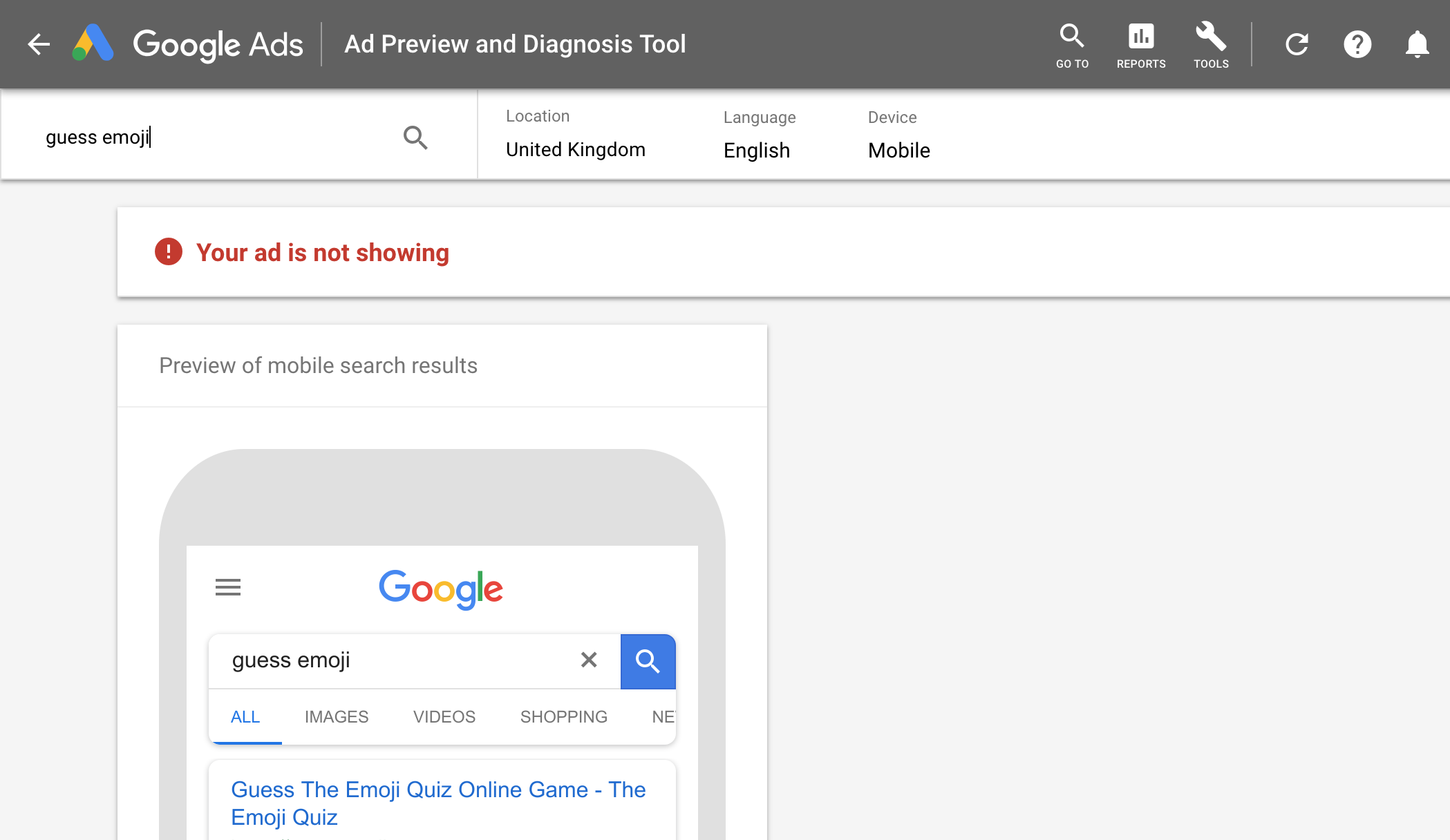
Task: Refresh the page with reload icon
Action: [1297, 44]
